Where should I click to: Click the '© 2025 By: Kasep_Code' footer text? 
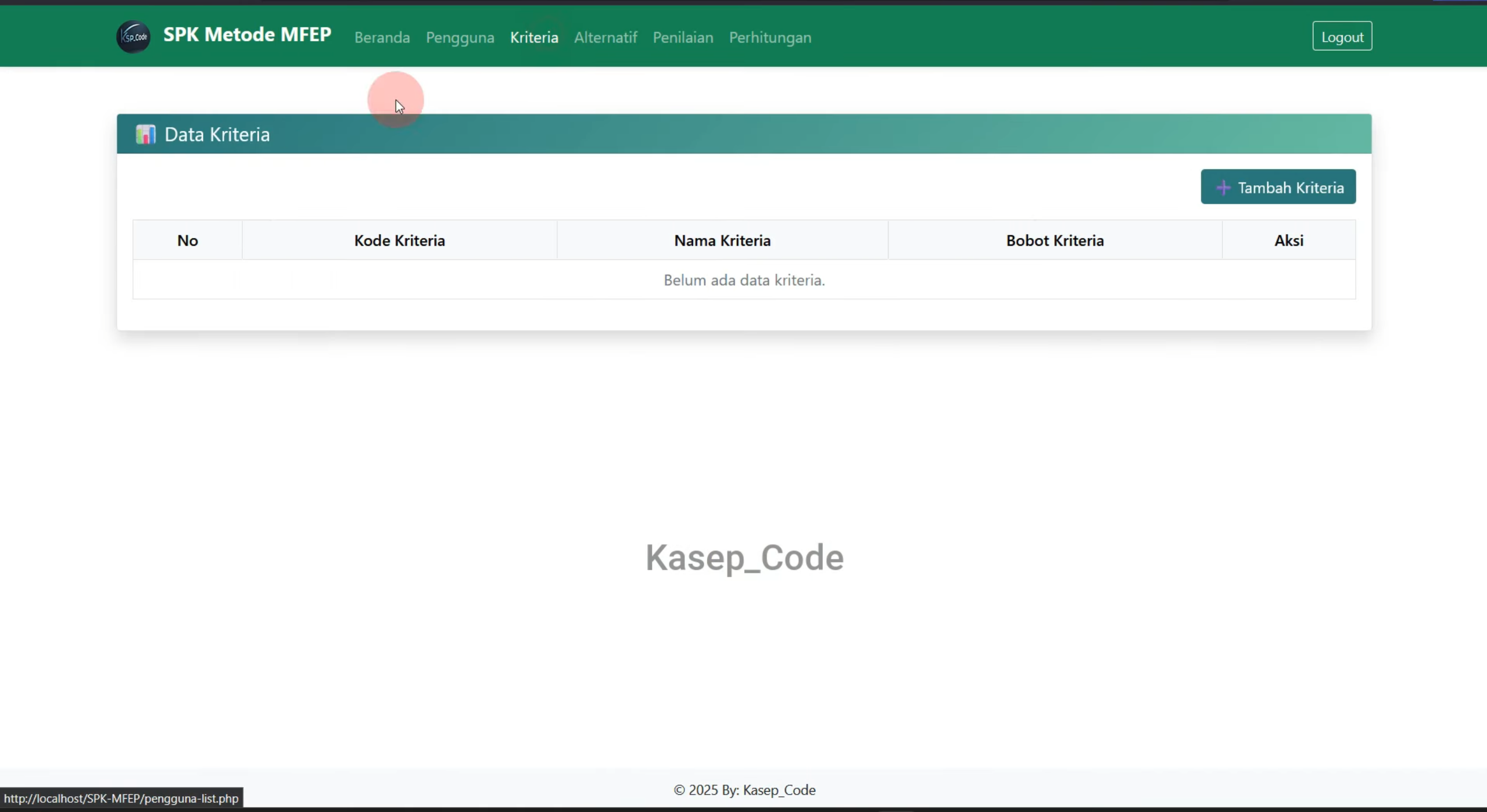744,790
